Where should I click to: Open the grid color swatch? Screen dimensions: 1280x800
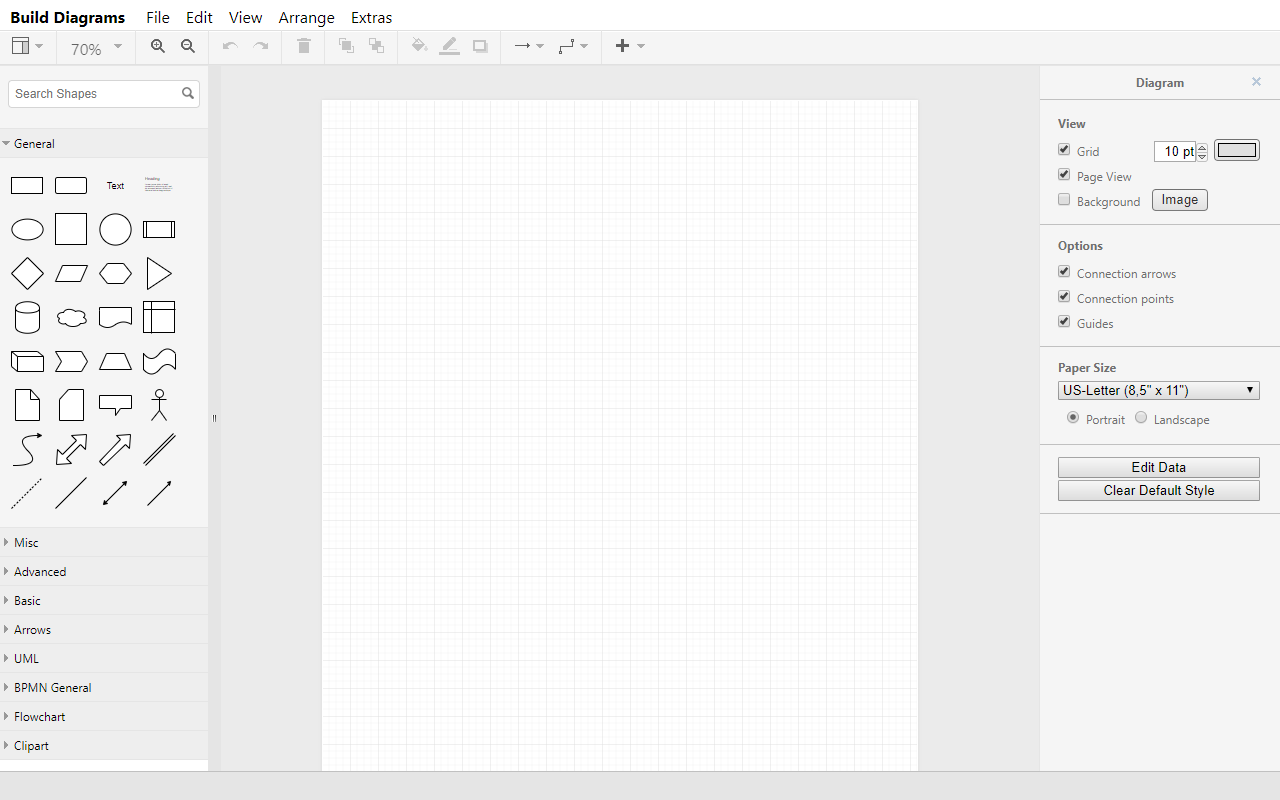point(1237,151)
